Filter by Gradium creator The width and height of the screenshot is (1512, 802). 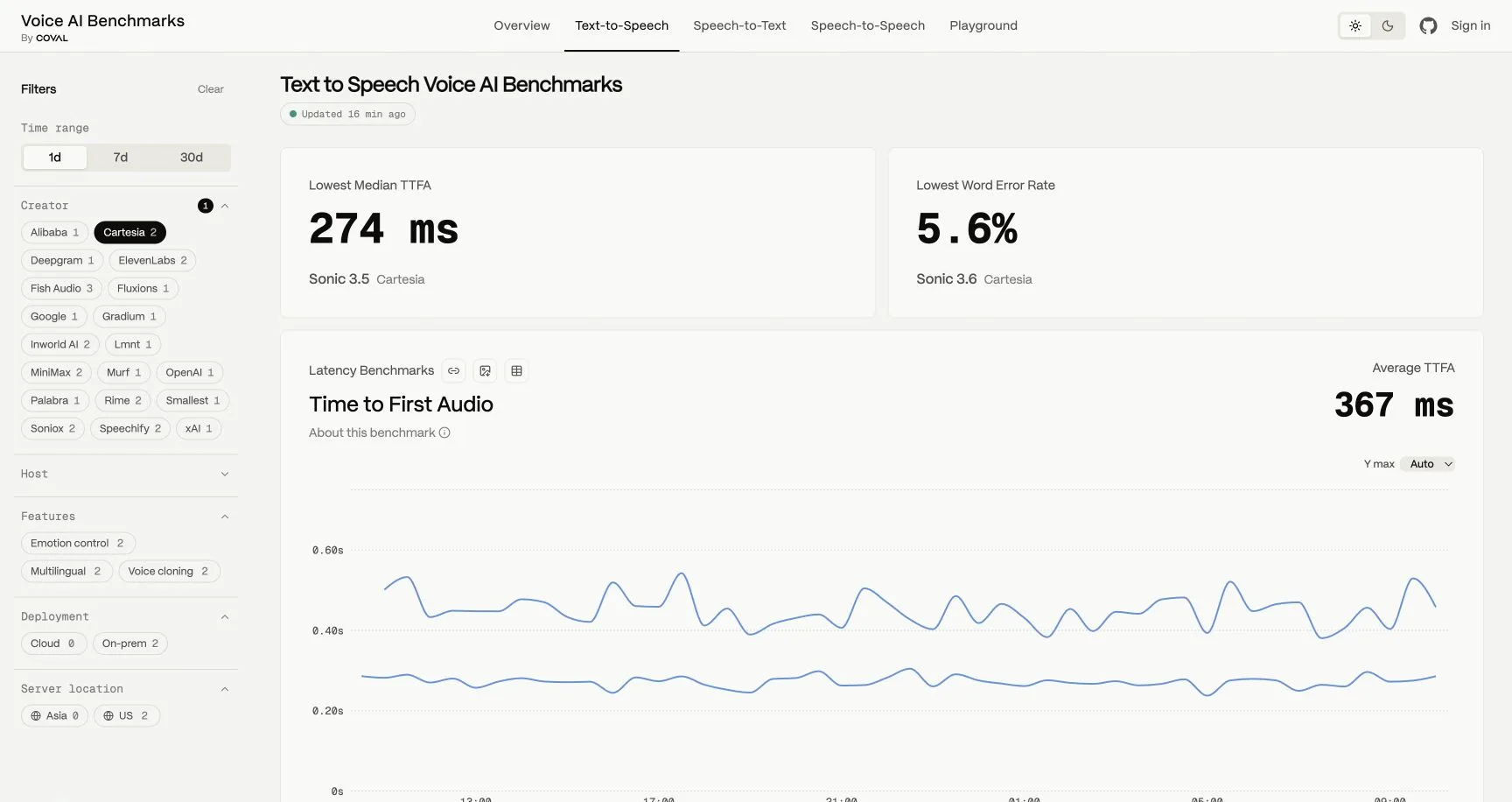point(129,316)
